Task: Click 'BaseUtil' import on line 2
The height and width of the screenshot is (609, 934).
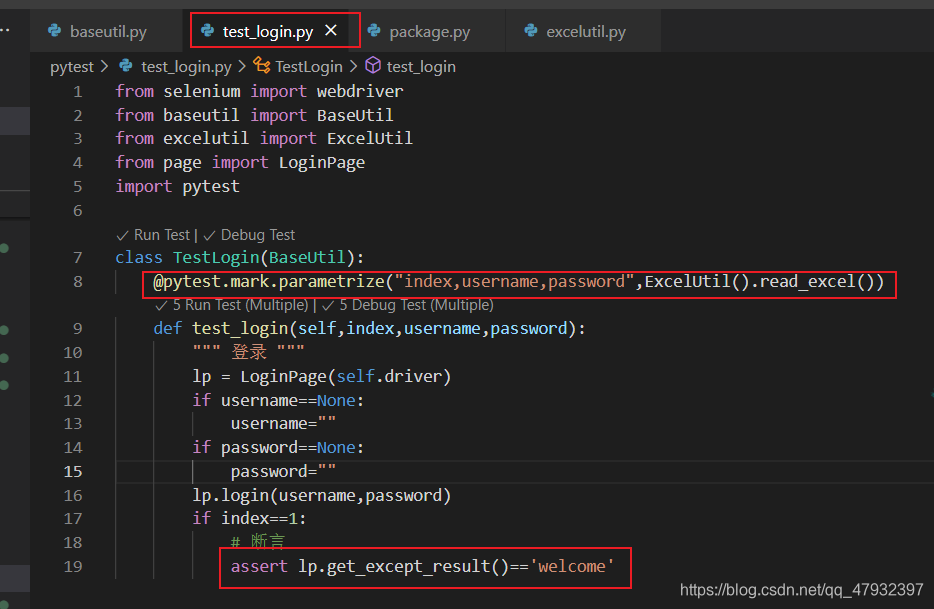Action: pyautogui.click(x=355, y=115)
